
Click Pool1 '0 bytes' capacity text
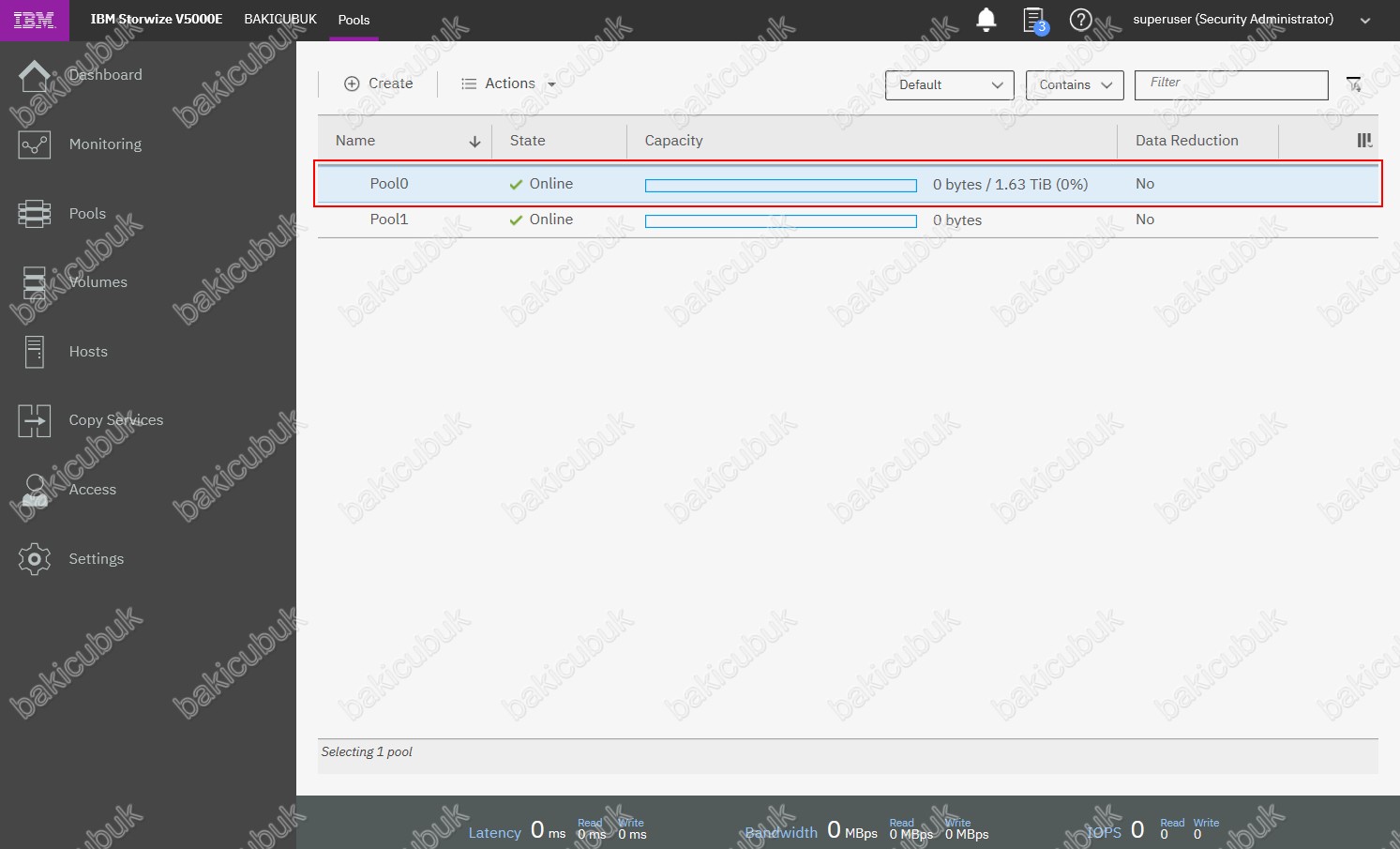point(957,220)
